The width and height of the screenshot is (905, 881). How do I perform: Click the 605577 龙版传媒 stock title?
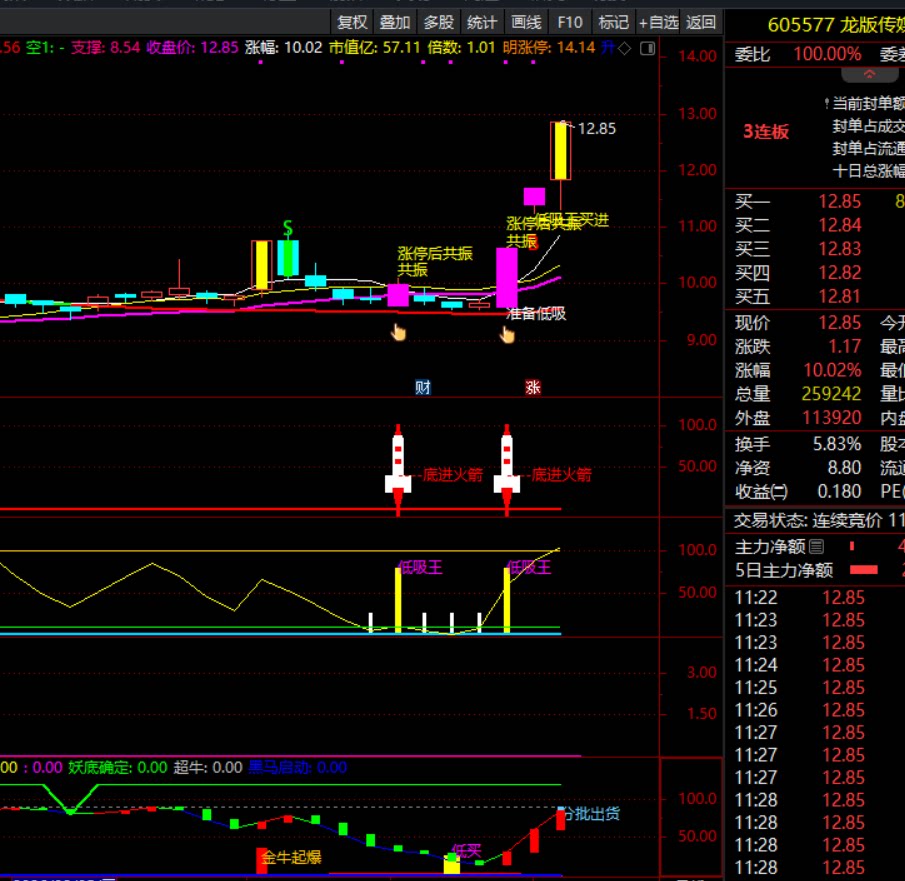click(x=836, y=25)
